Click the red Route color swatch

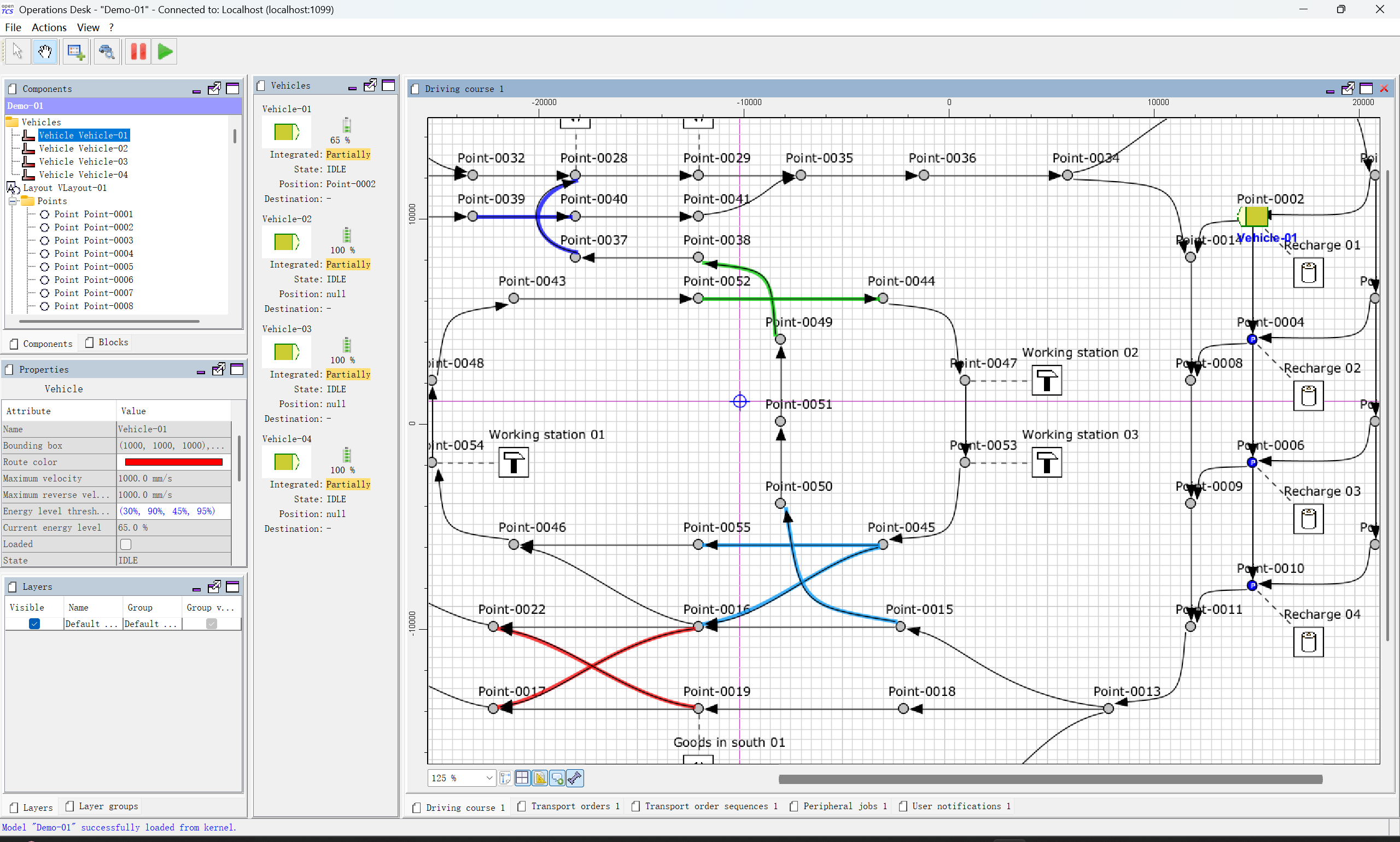173,462
